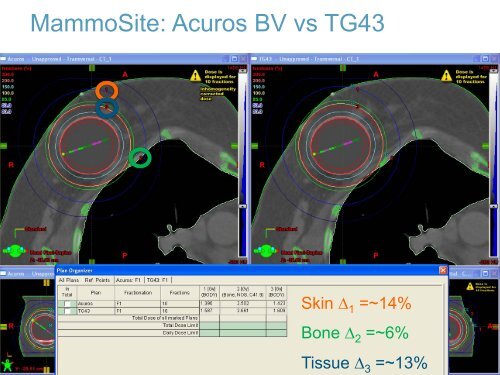Viewport: 500px width, 375px height.
Task: Select the 25.0 isodose level in Acuros legend
Action: point(7,111)
